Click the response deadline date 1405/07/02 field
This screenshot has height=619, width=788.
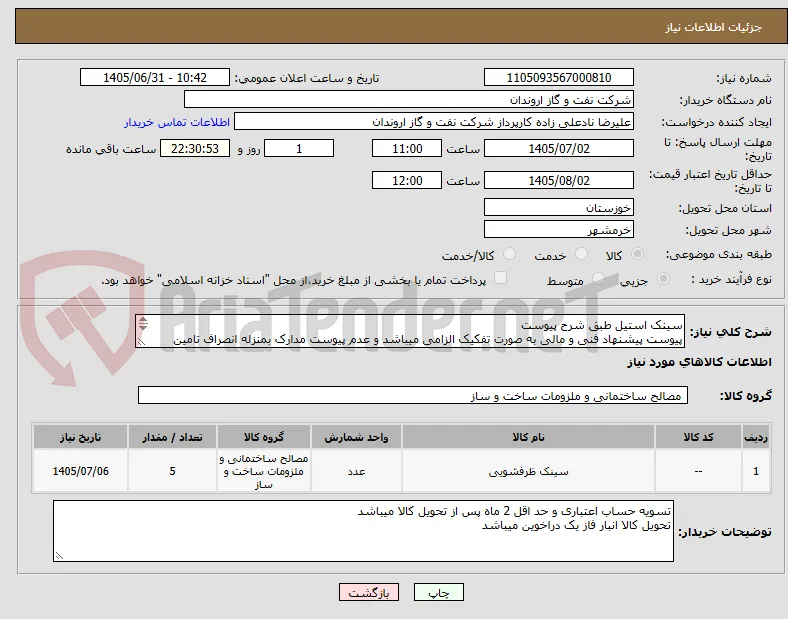pyautogui.click(x=558, y=148)
